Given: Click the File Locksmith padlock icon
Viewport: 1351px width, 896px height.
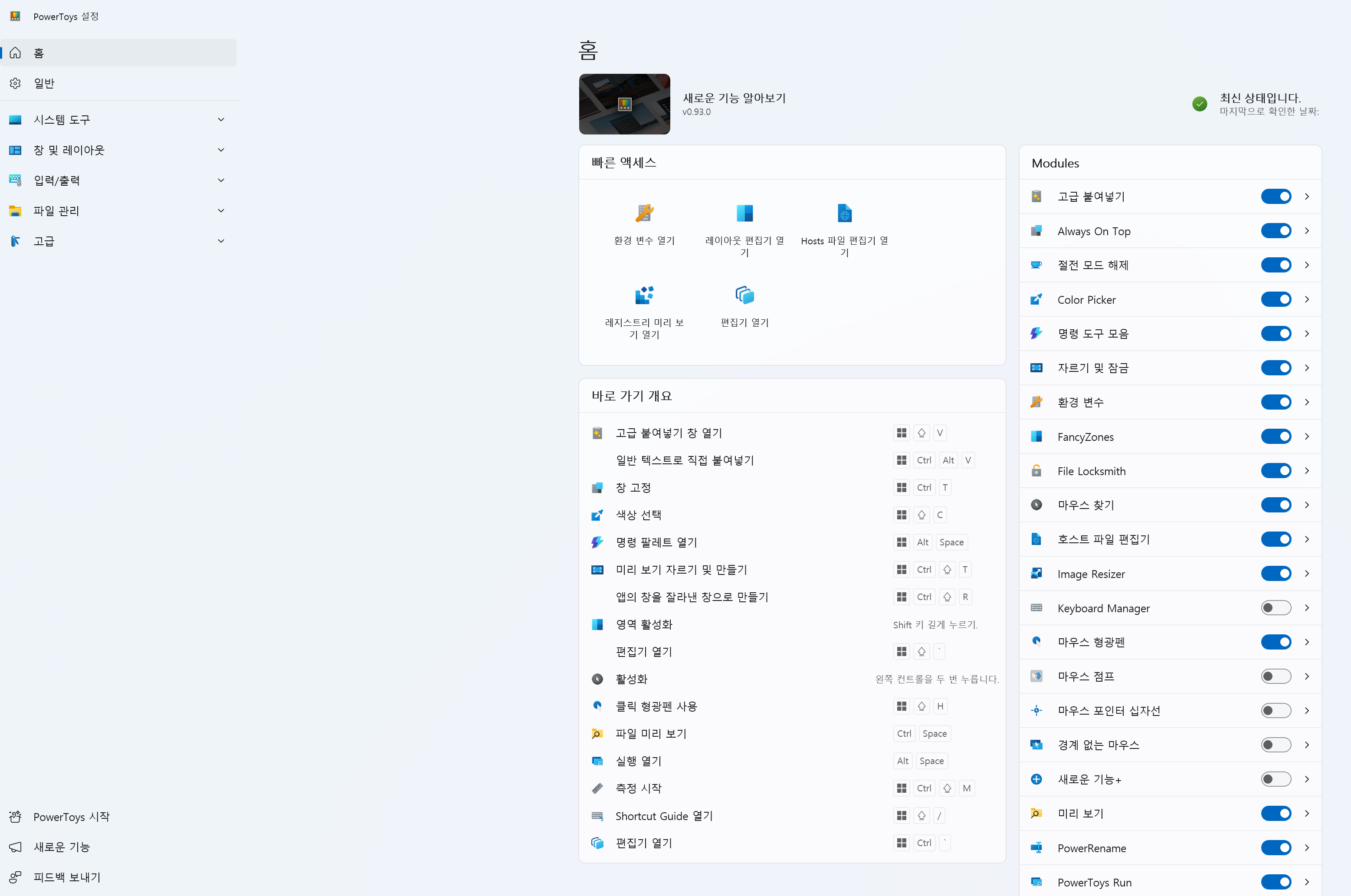Looking at the screenshot, I should [1036, 471].
